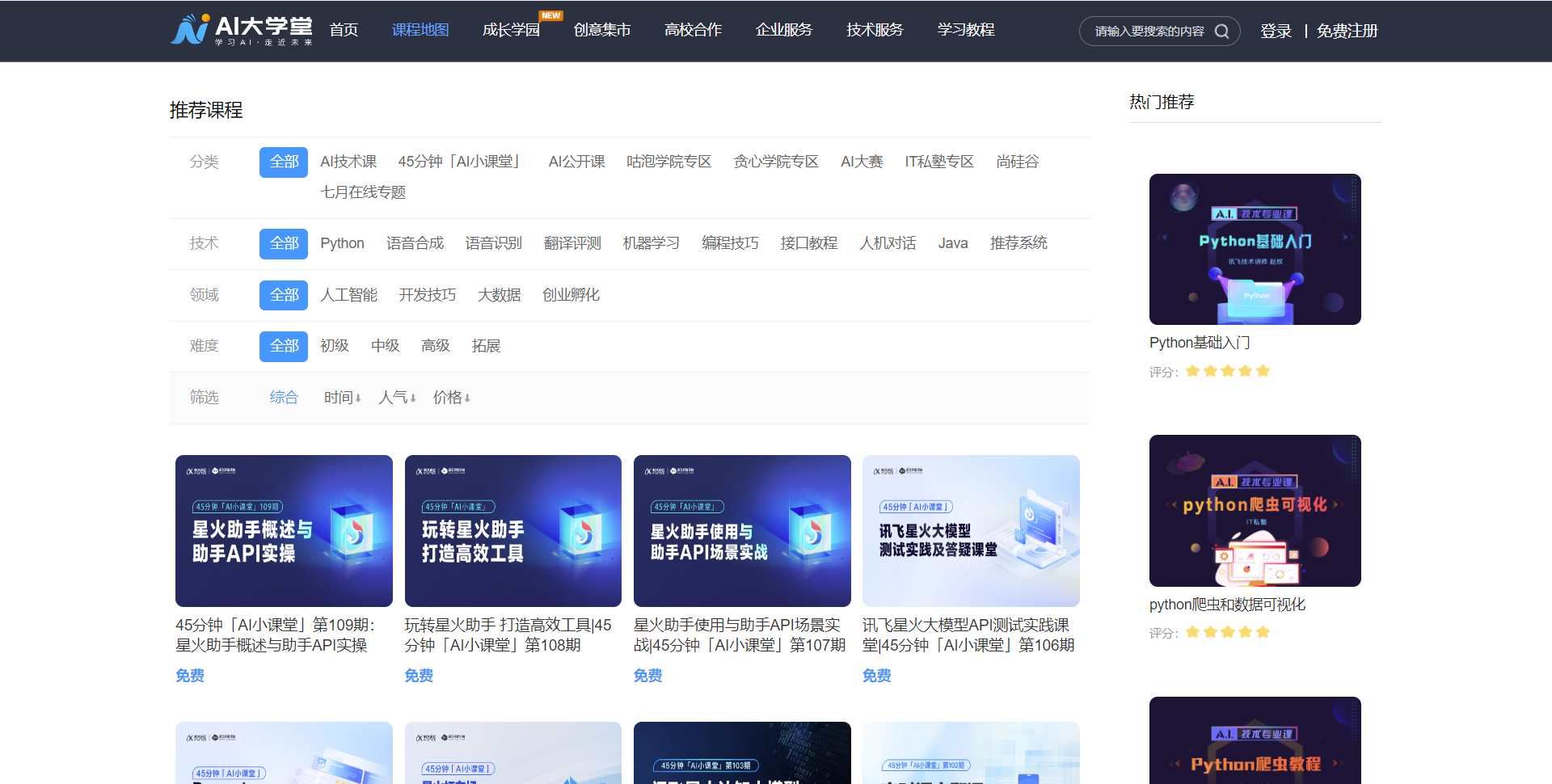Select 人工智能 domain filter
This screenshot has width=1552, height=784.
(348, 295)
